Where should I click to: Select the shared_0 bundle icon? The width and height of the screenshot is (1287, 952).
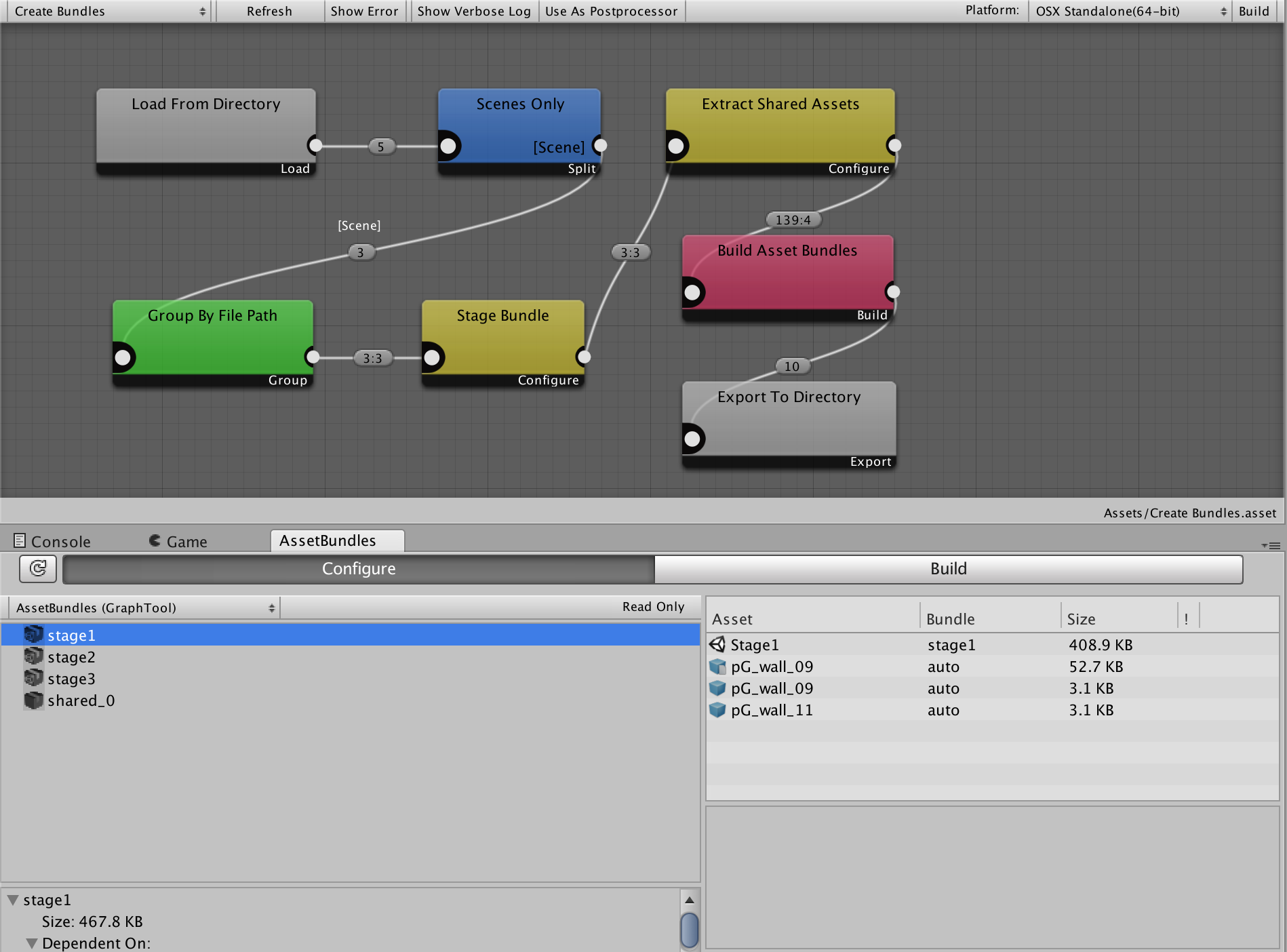[33, 700]
